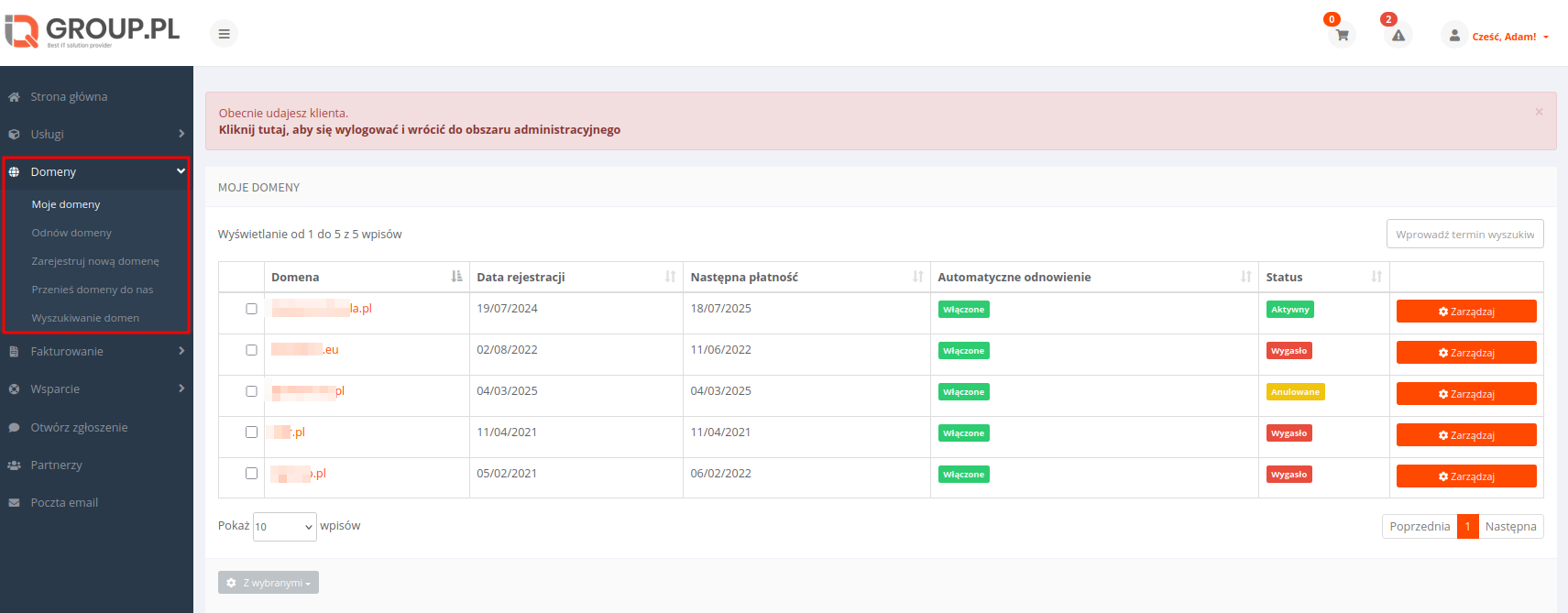Open the entries-per-page dropdown showing 10

(284, 527)
